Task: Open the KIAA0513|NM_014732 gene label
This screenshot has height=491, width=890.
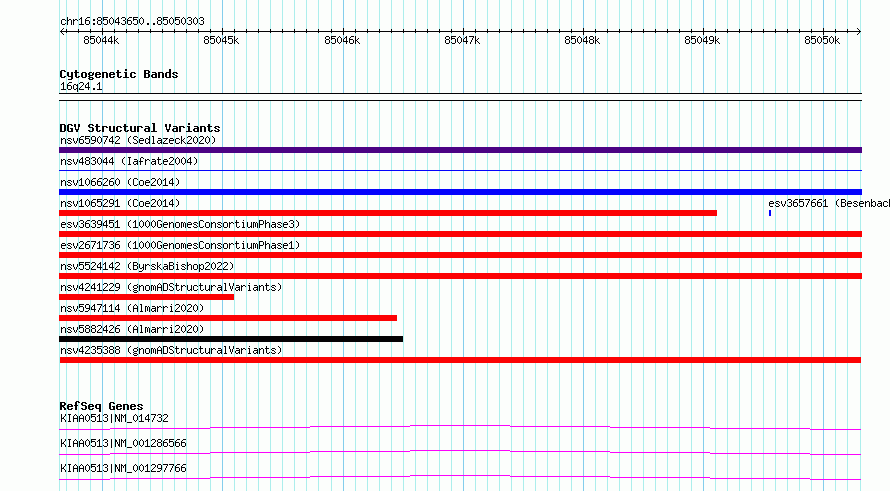Action: tap(114, 418)
